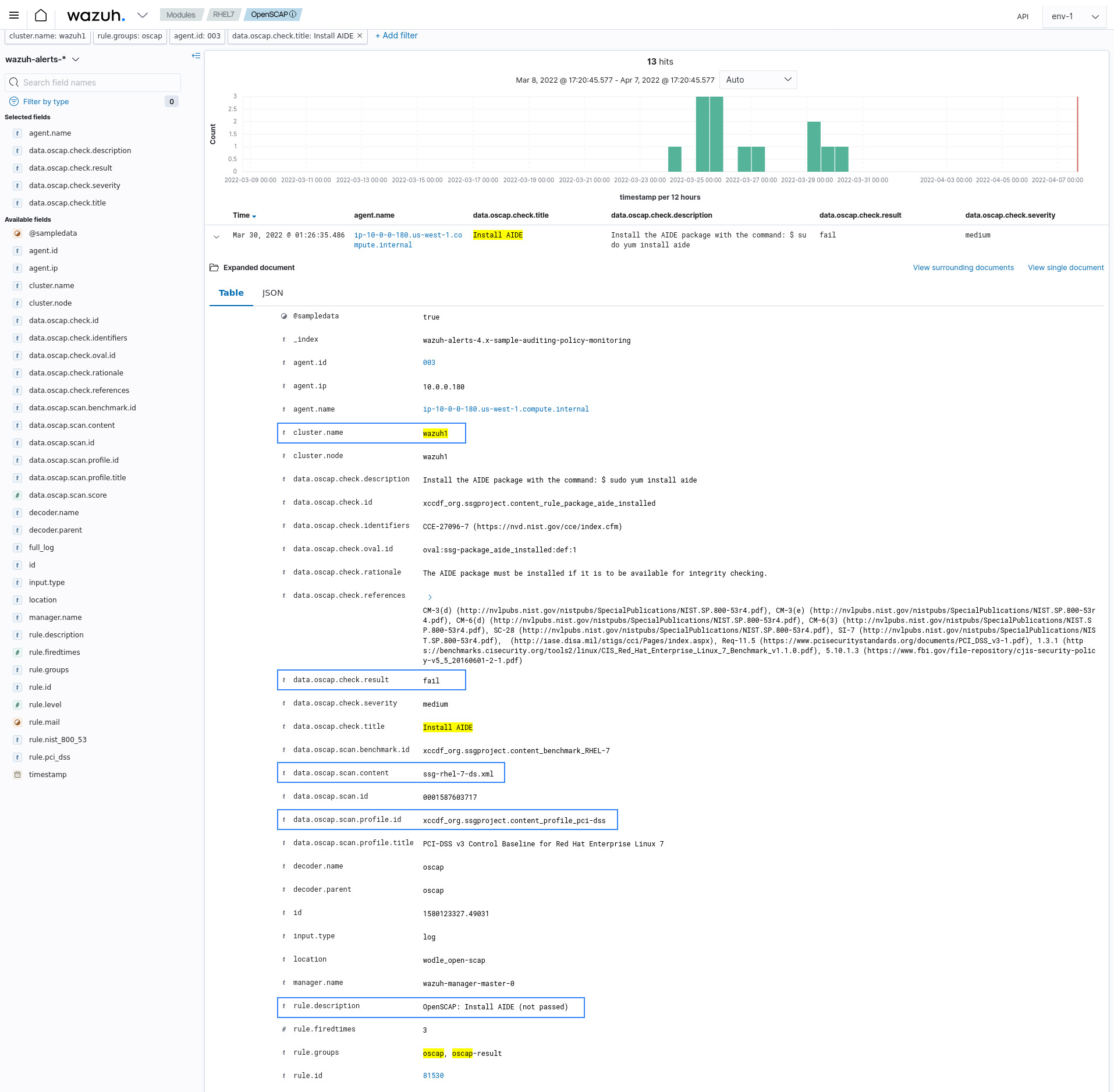Click type icon next to input.type field

pyautogui.click(x=17, y=583)
